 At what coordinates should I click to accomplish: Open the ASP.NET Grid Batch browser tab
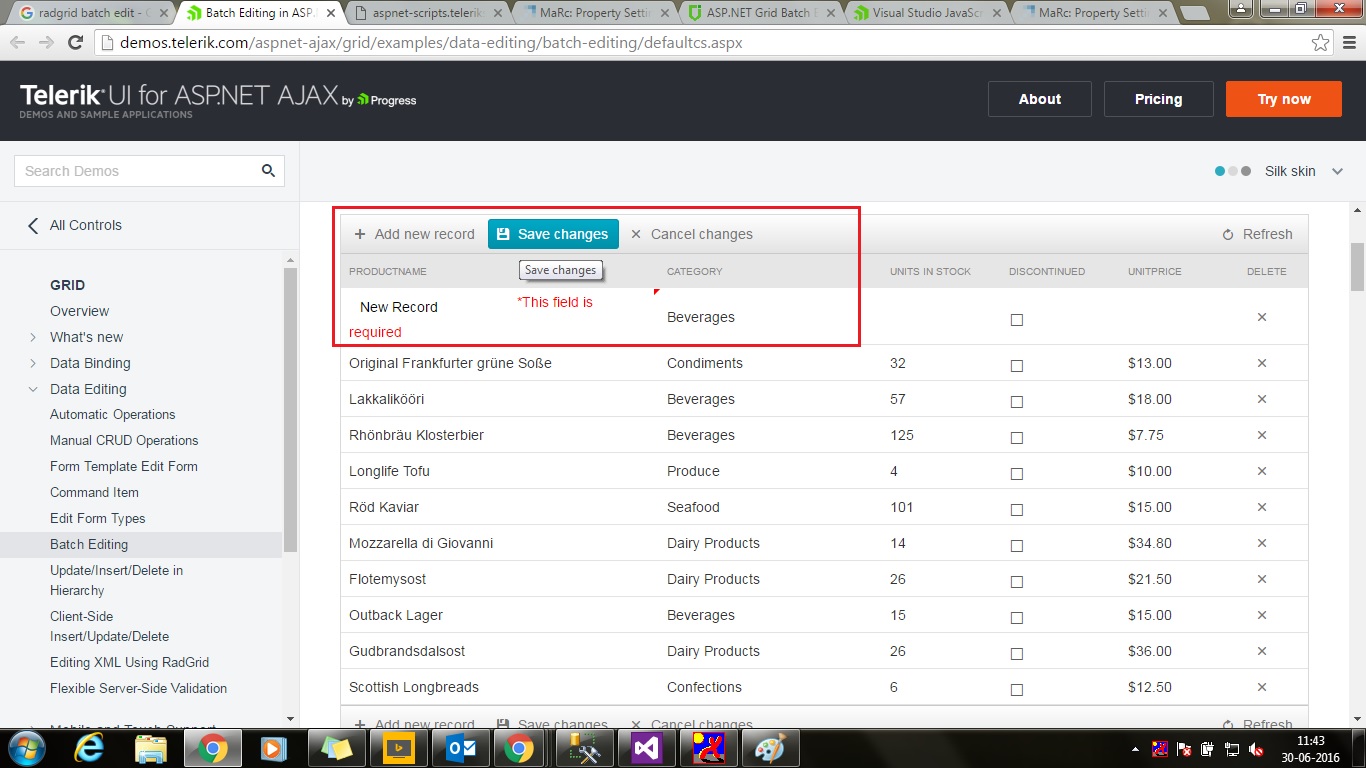[762, 13]
